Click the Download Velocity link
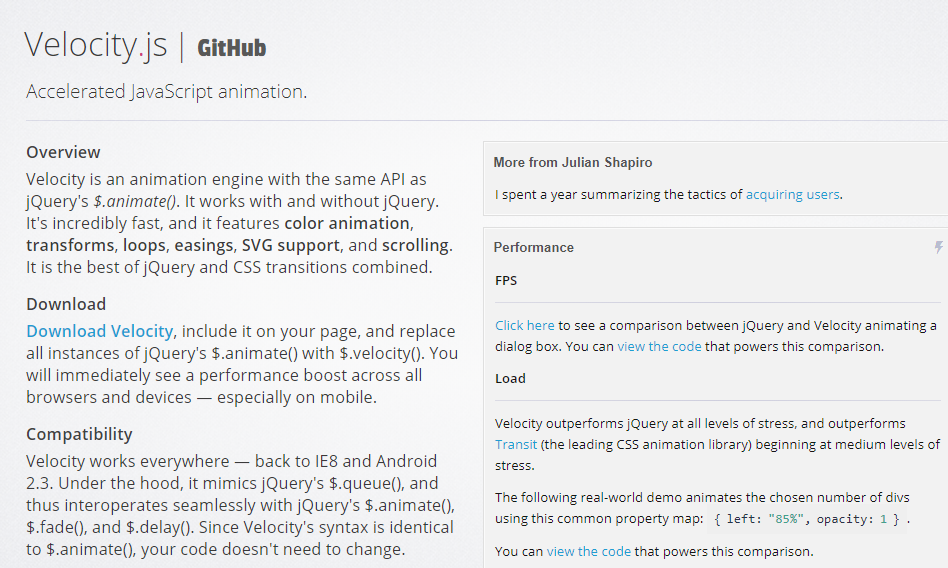The image size is (948, 568). (100, 331)
